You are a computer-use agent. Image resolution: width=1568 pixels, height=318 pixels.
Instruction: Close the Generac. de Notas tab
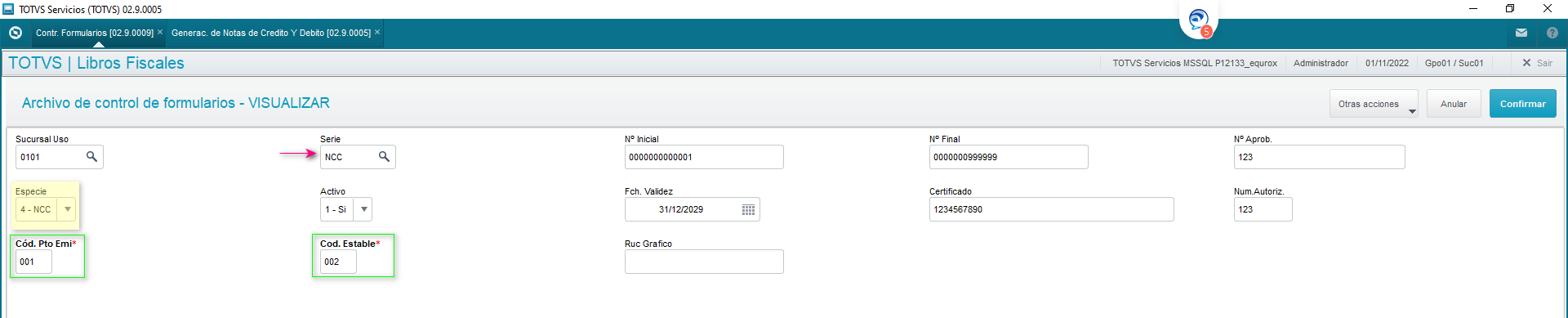pyautogui.click(x=377, y=33)
